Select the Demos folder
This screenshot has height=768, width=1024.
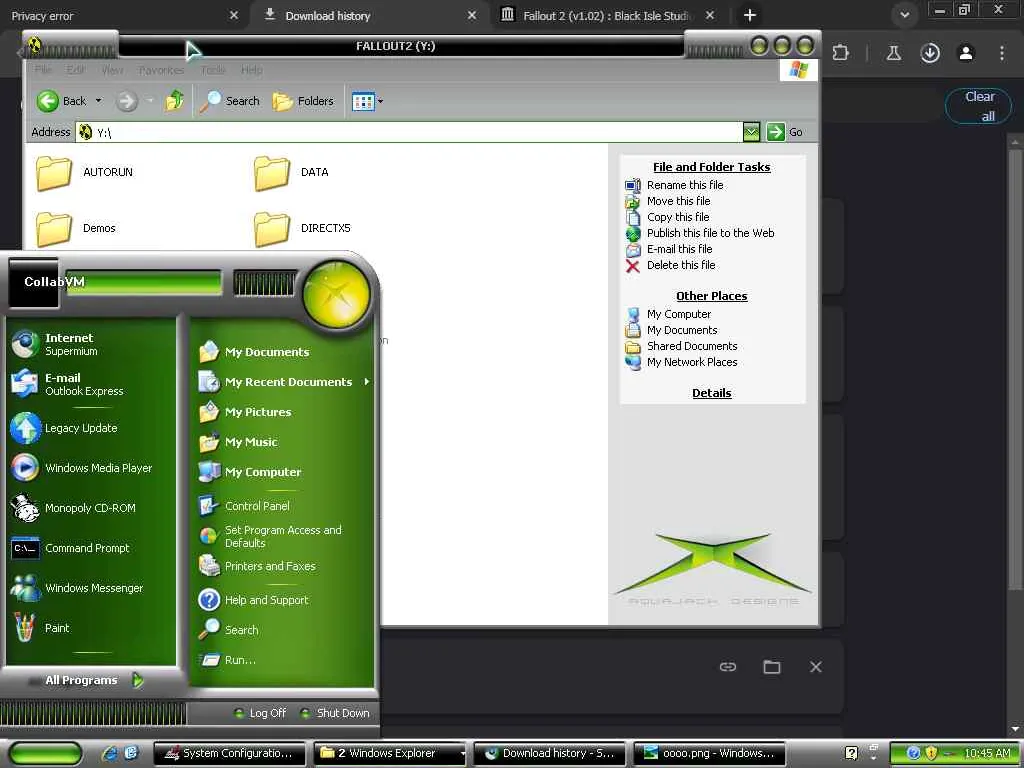[76, 228]
